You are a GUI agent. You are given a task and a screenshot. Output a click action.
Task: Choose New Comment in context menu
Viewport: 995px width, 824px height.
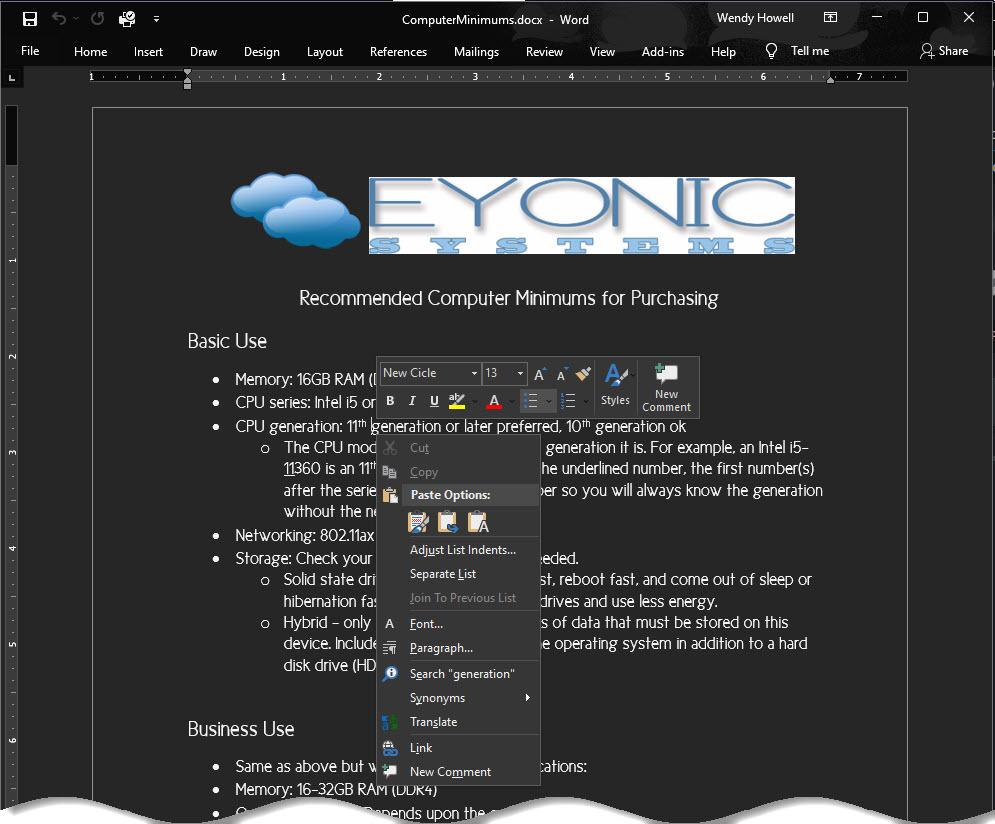[x=458, y=772]
